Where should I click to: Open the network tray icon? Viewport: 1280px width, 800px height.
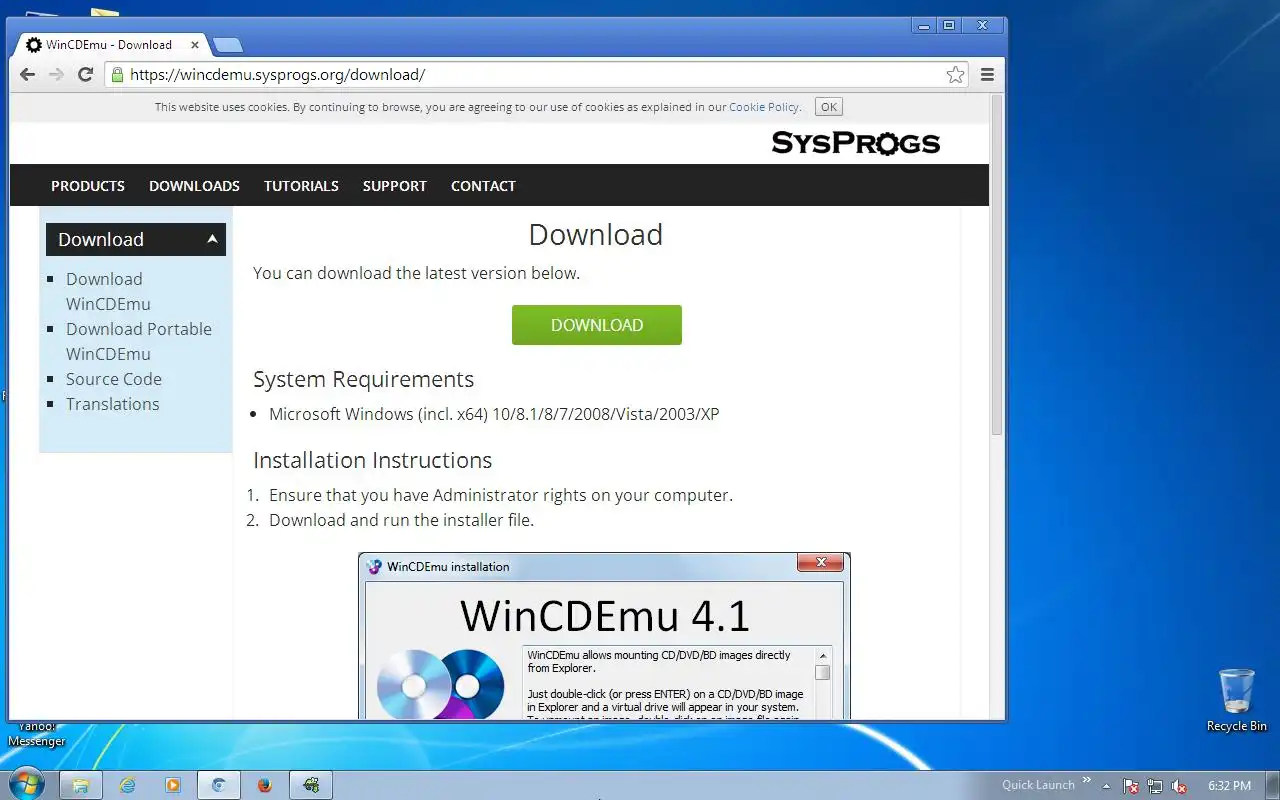1155,786
